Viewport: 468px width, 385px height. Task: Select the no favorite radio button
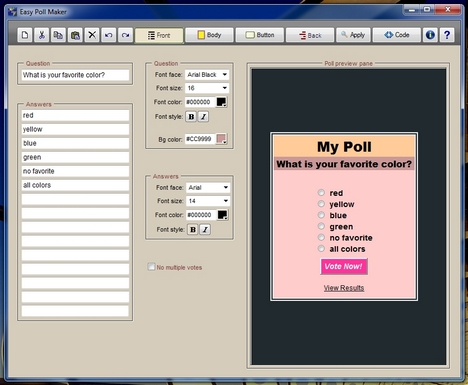pos(321,237)
